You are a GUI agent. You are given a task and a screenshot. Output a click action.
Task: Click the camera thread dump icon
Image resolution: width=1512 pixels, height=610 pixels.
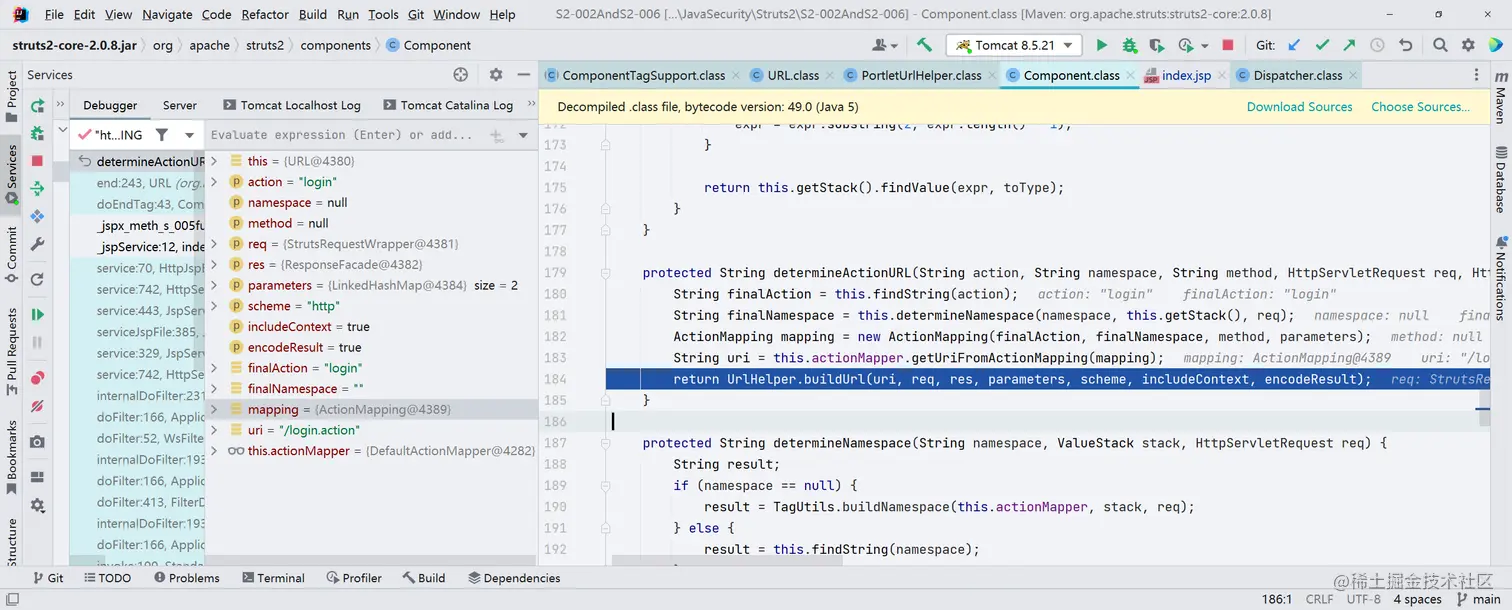pyautogui.click(x=38, y=441)
